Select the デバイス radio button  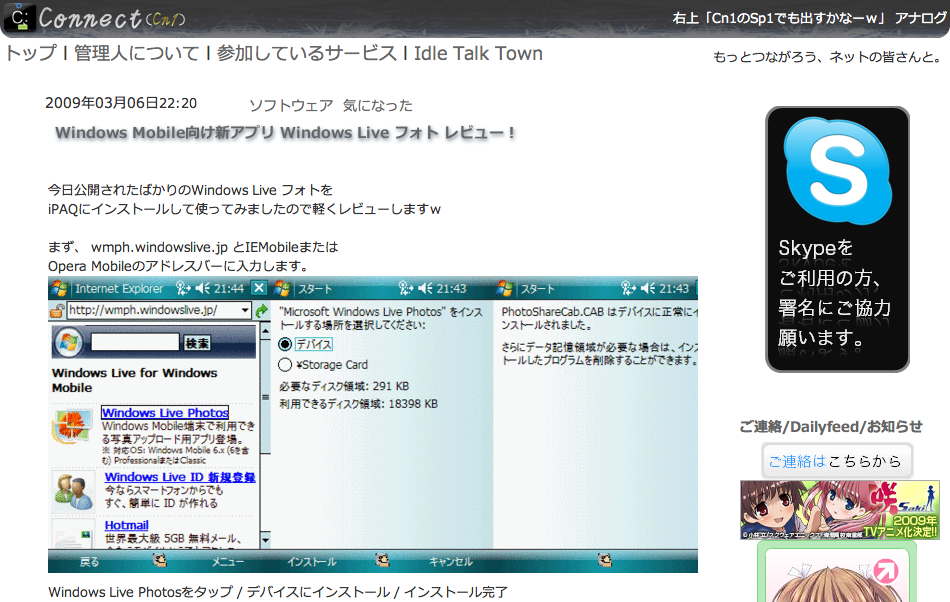[285, 344]
